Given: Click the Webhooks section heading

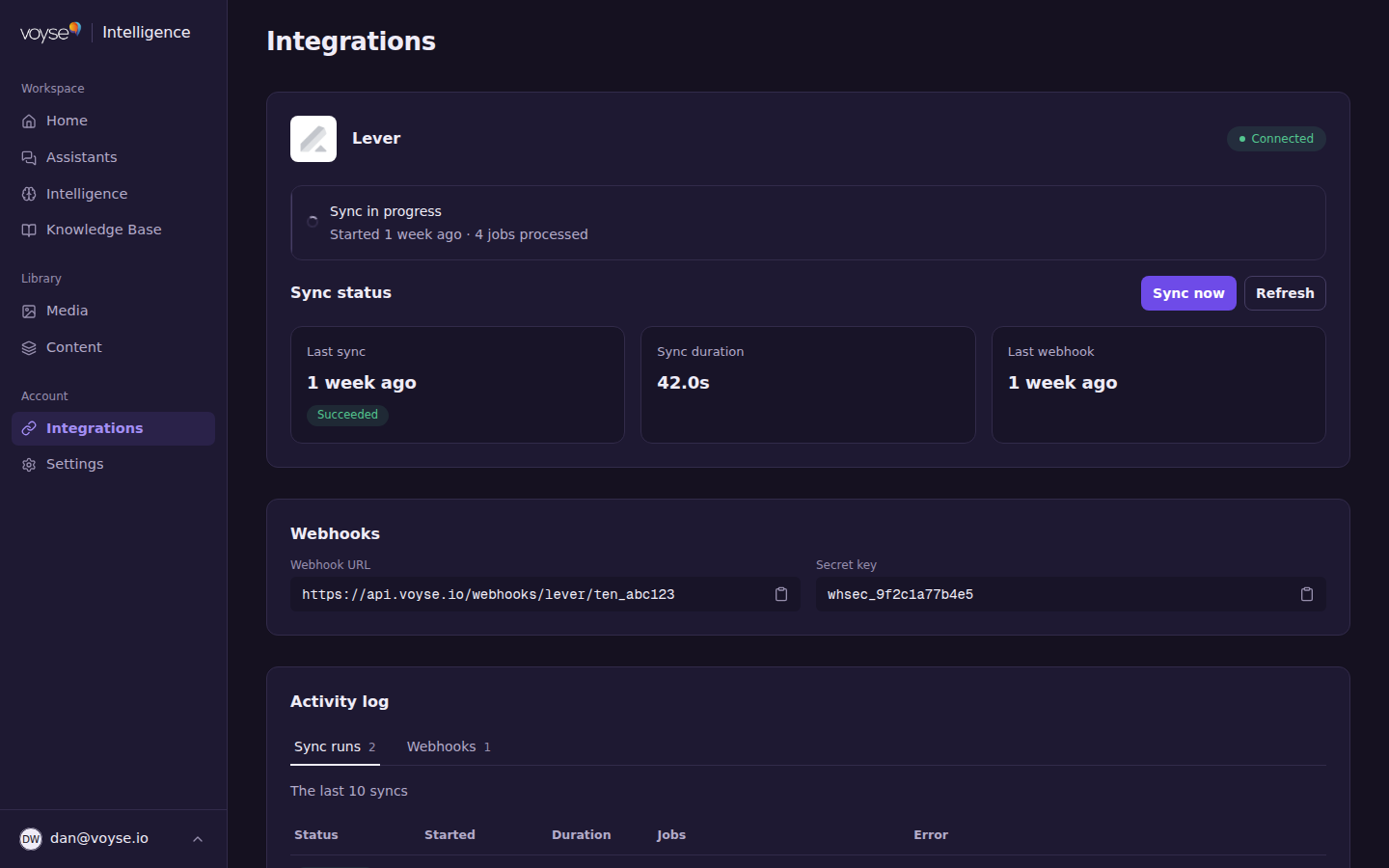Looking at the screenshot, I should [x=335, y=534].
